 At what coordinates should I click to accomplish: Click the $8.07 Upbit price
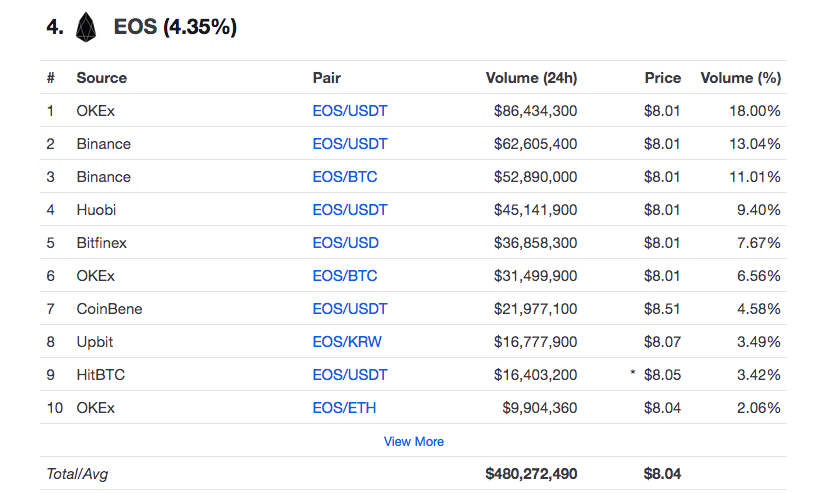tap(662, 342)
